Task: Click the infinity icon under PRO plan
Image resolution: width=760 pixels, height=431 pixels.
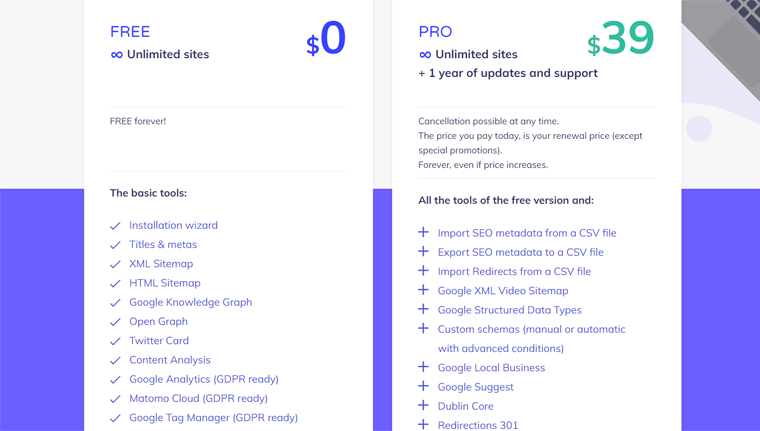Action: point(425,55)
